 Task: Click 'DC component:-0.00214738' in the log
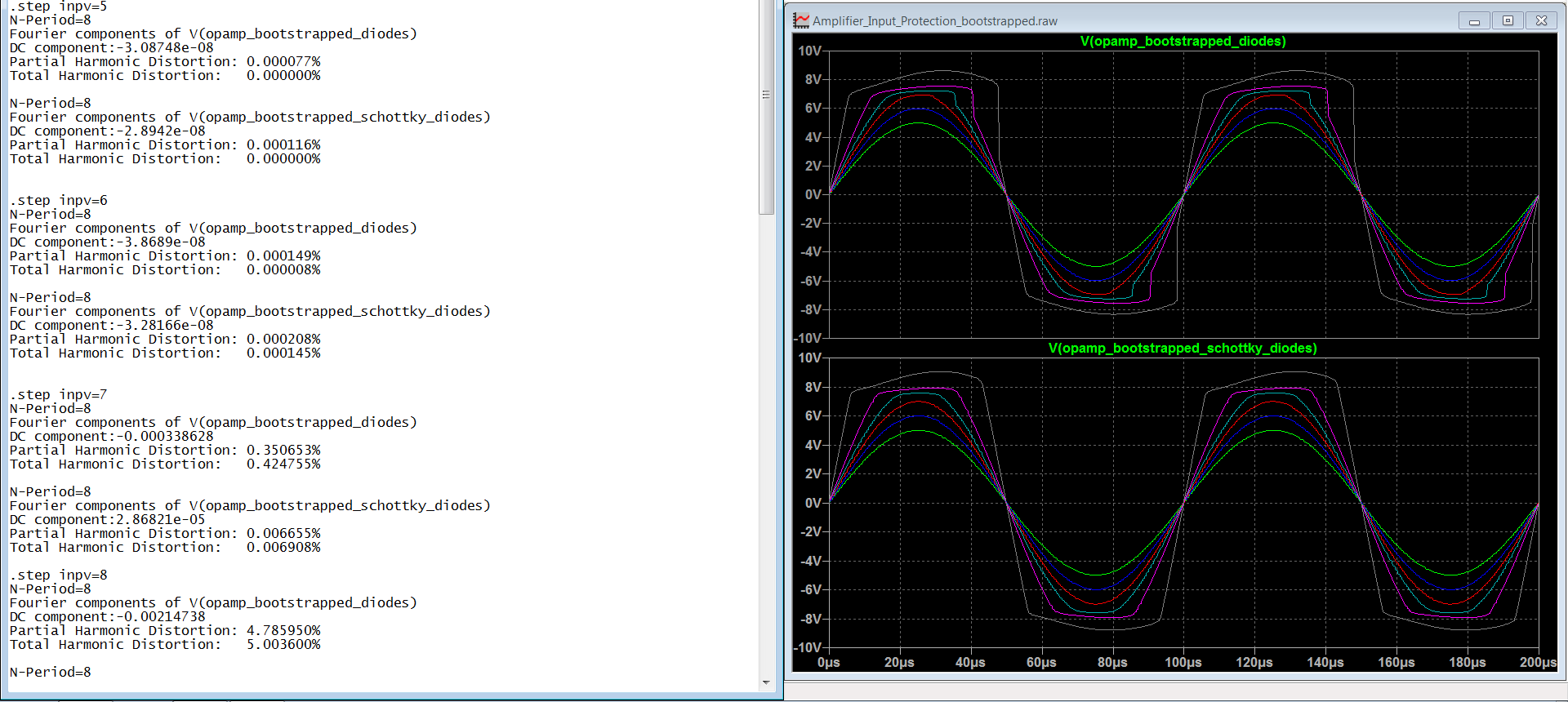tap(108, 616)
